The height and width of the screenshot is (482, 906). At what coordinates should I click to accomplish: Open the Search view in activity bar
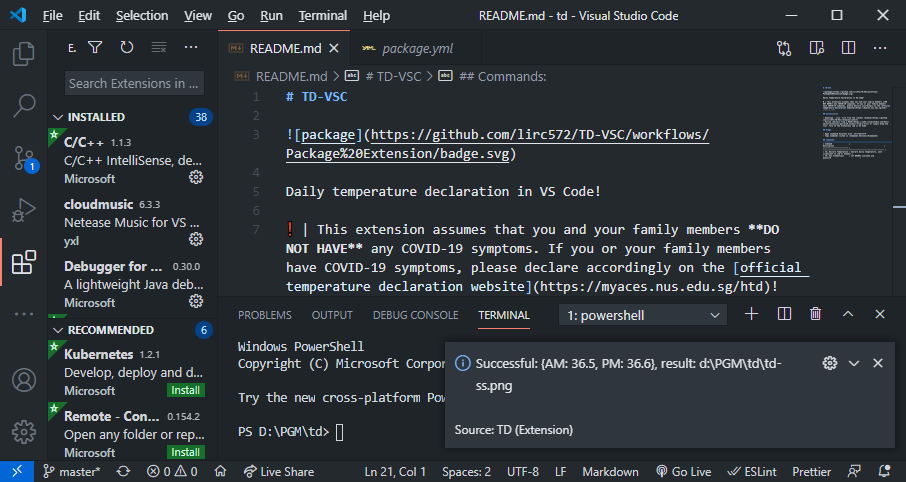[24, 106]
